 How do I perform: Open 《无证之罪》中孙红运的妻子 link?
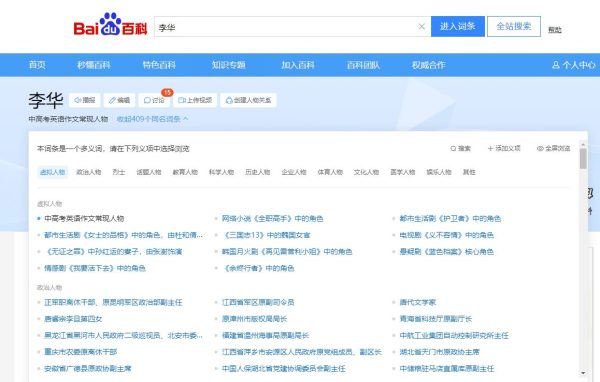pyautogui.click(x=113, y=251)
